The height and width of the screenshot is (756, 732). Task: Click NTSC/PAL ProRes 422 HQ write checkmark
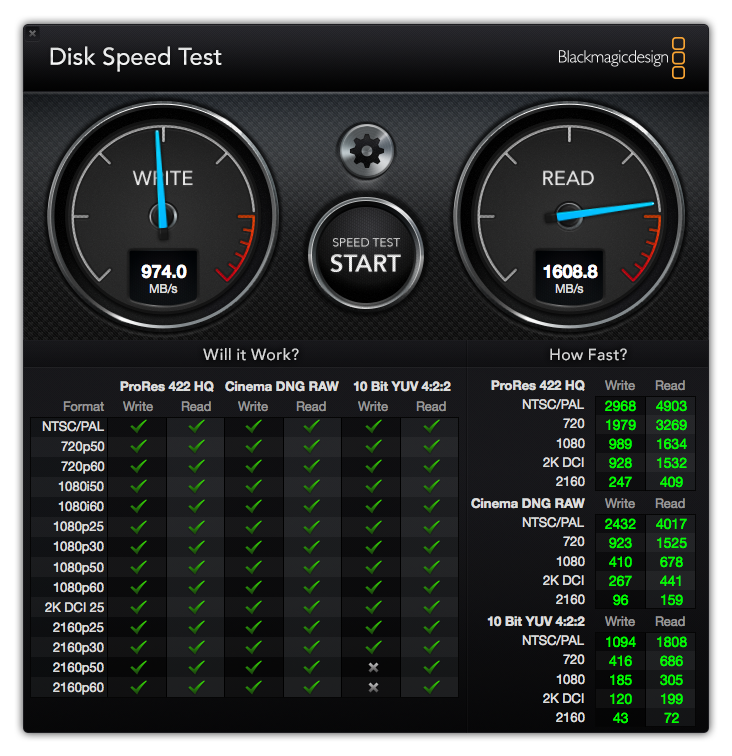click(138, 426)
